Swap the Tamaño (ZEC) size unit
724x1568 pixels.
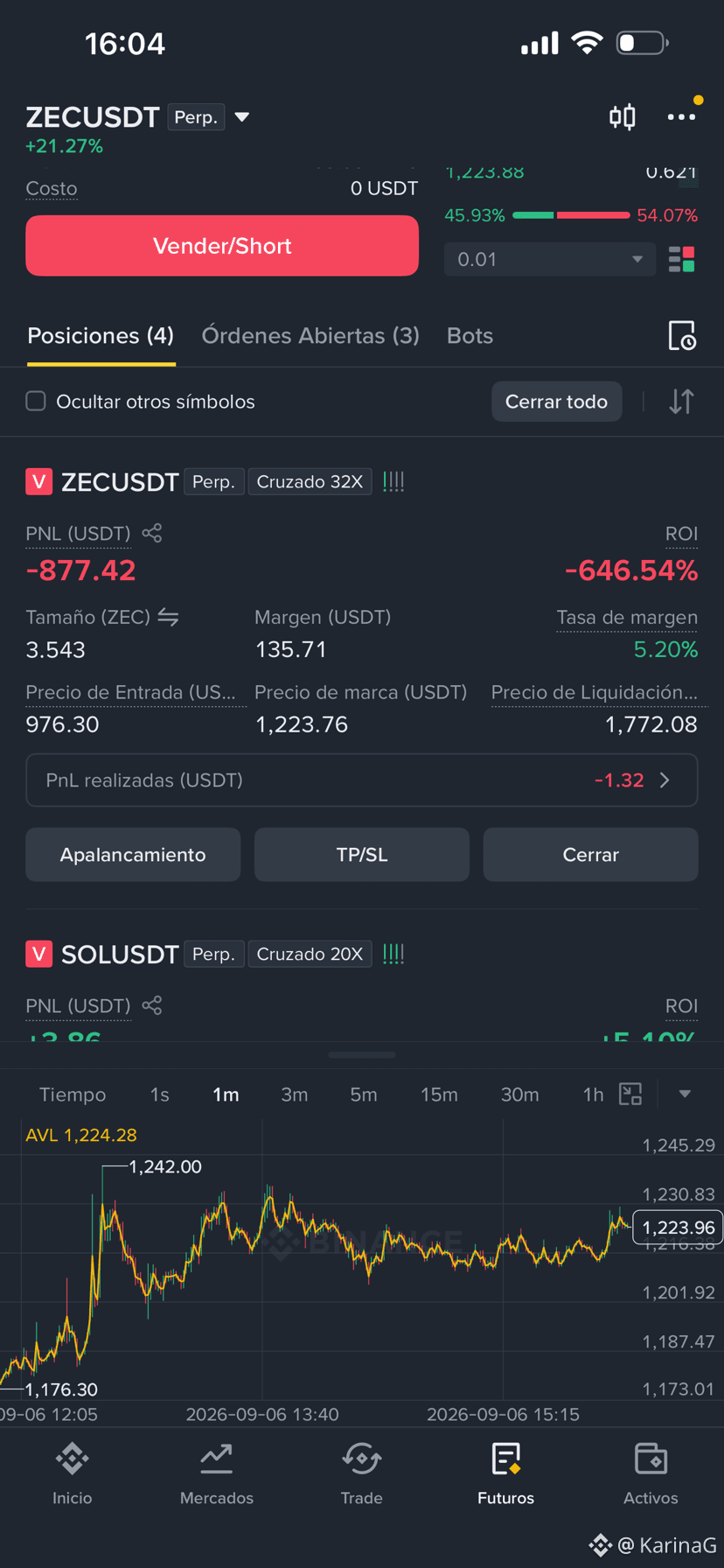click(x=169, y=617)
